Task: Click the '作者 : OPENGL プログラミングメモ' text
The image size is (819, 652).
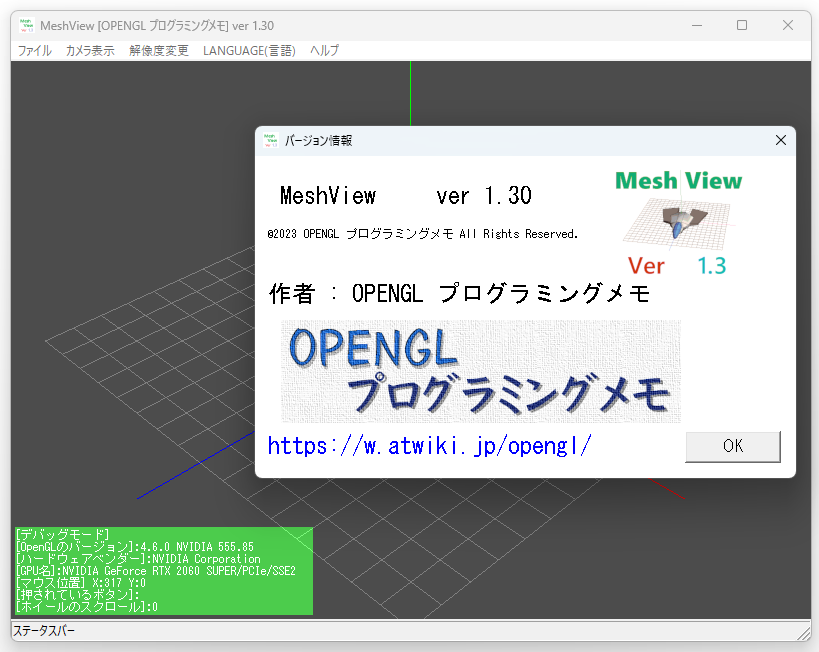Action: point(459,293)
